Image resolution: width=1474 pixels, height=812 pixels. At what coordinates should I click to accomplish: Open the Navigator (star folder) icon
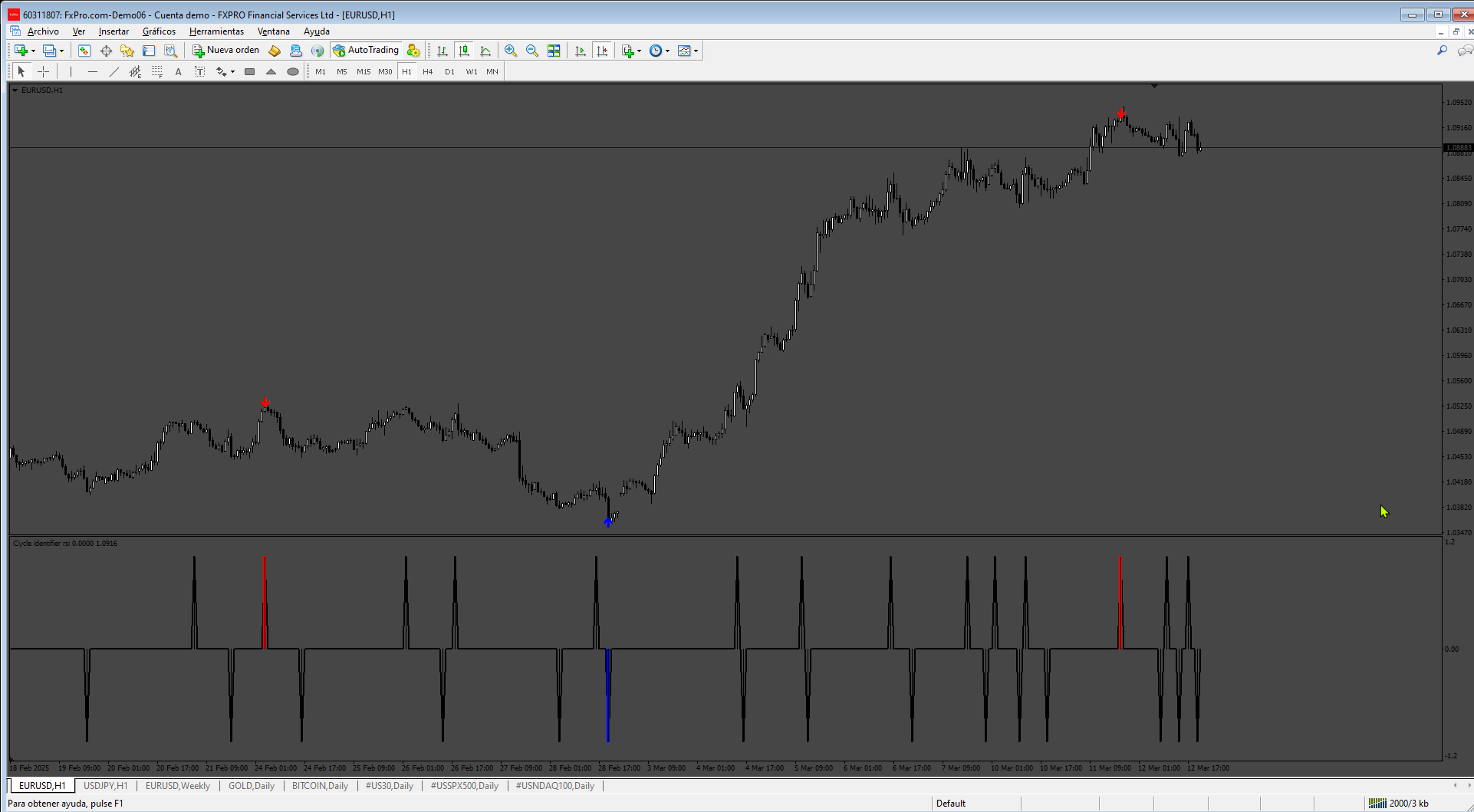pyautogui.click(x=127, y=51)
